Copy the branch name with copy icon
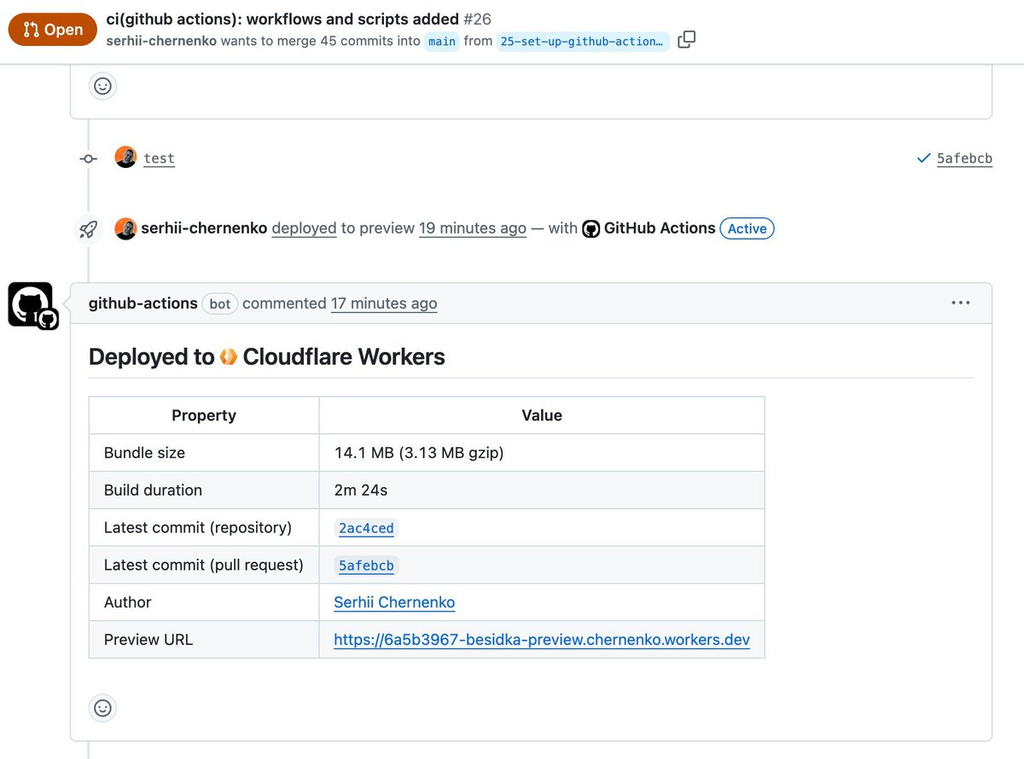 click(686, 40)
